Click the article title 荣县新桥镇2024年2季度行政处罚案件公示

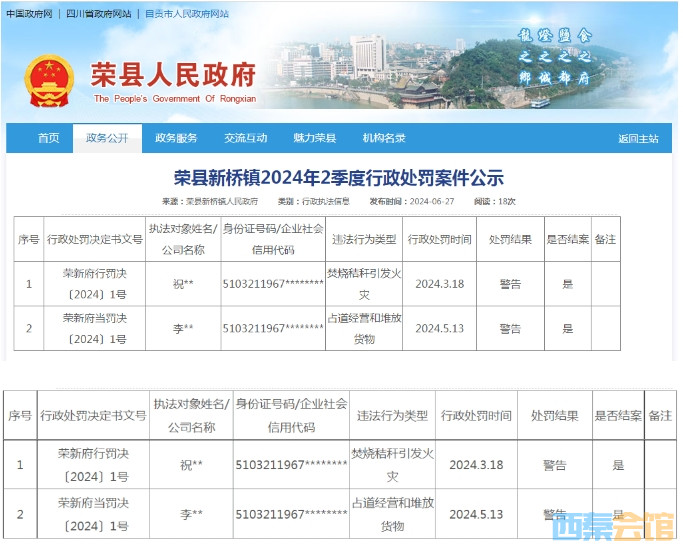[x=339, y=178]
